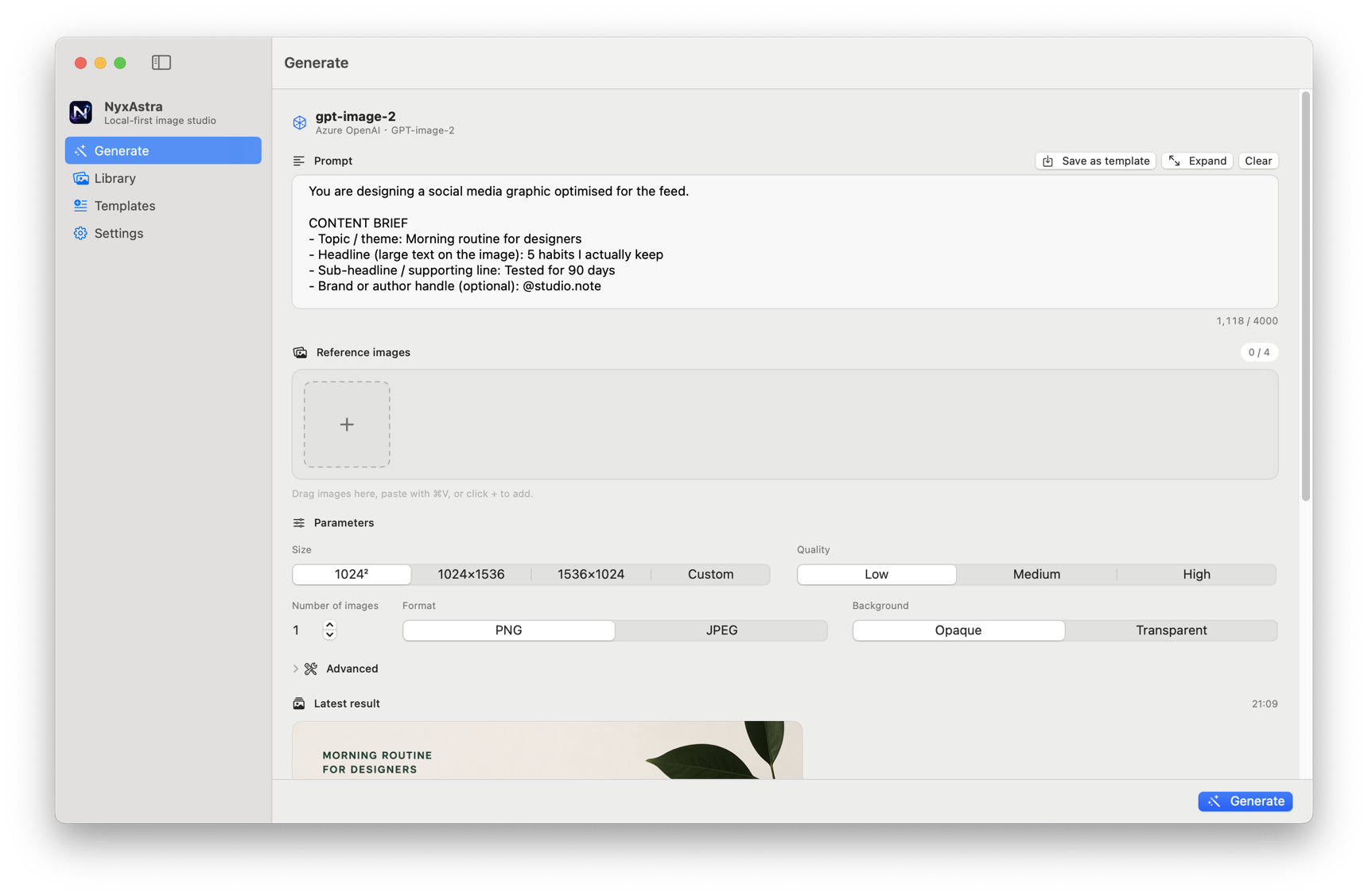1368x896 pixels.
Task: Add a reference image with the plus box
Action: tap(347, 425)
